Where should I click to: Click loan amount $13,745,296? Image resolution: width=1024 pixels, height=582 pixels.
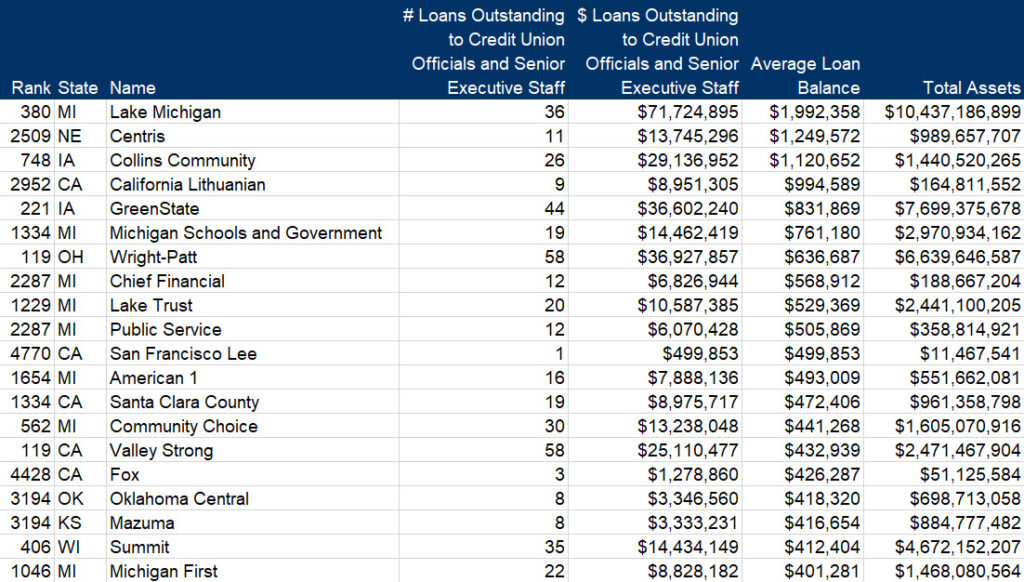[688, 137]
